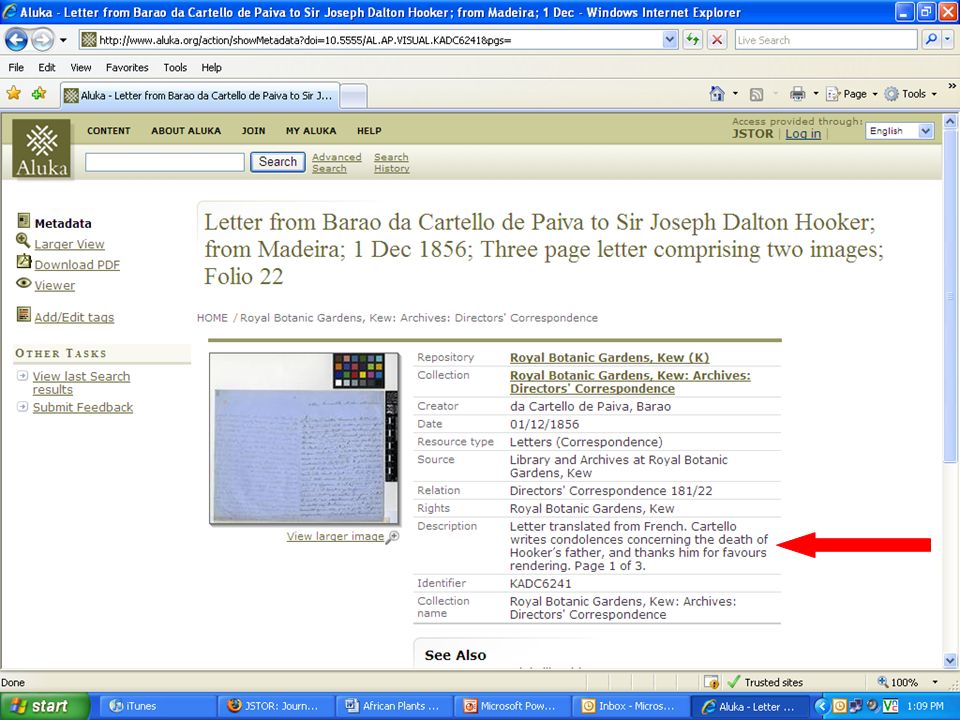Image resolution: width=960 pixels, height=720 pixels.
Task: Click the Refresh page icon
Action: [693, 40]
